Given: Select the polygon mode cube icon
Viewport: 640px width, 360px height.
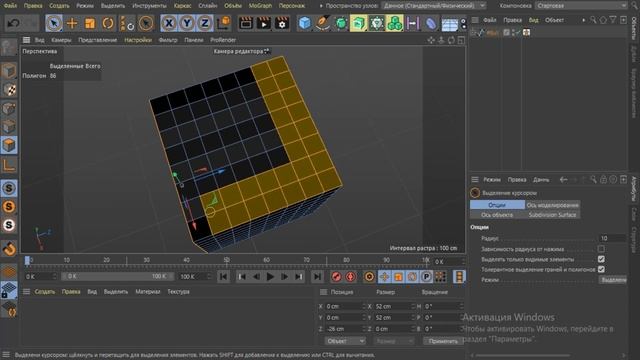Looking at the screenshot, I should click(x=9, y=145).
